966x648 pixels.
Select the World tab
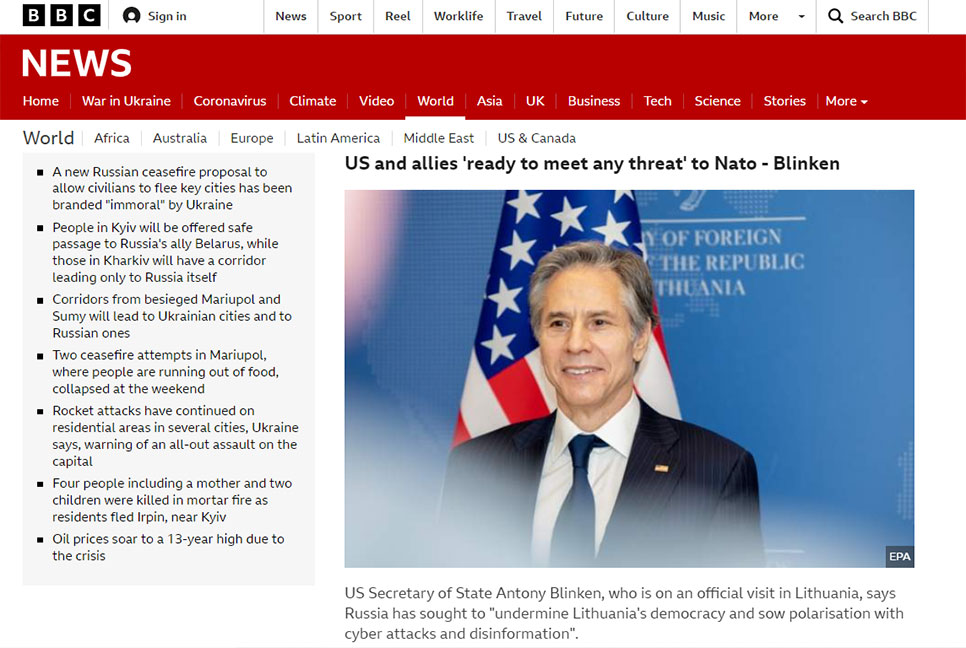pos(436,101)
